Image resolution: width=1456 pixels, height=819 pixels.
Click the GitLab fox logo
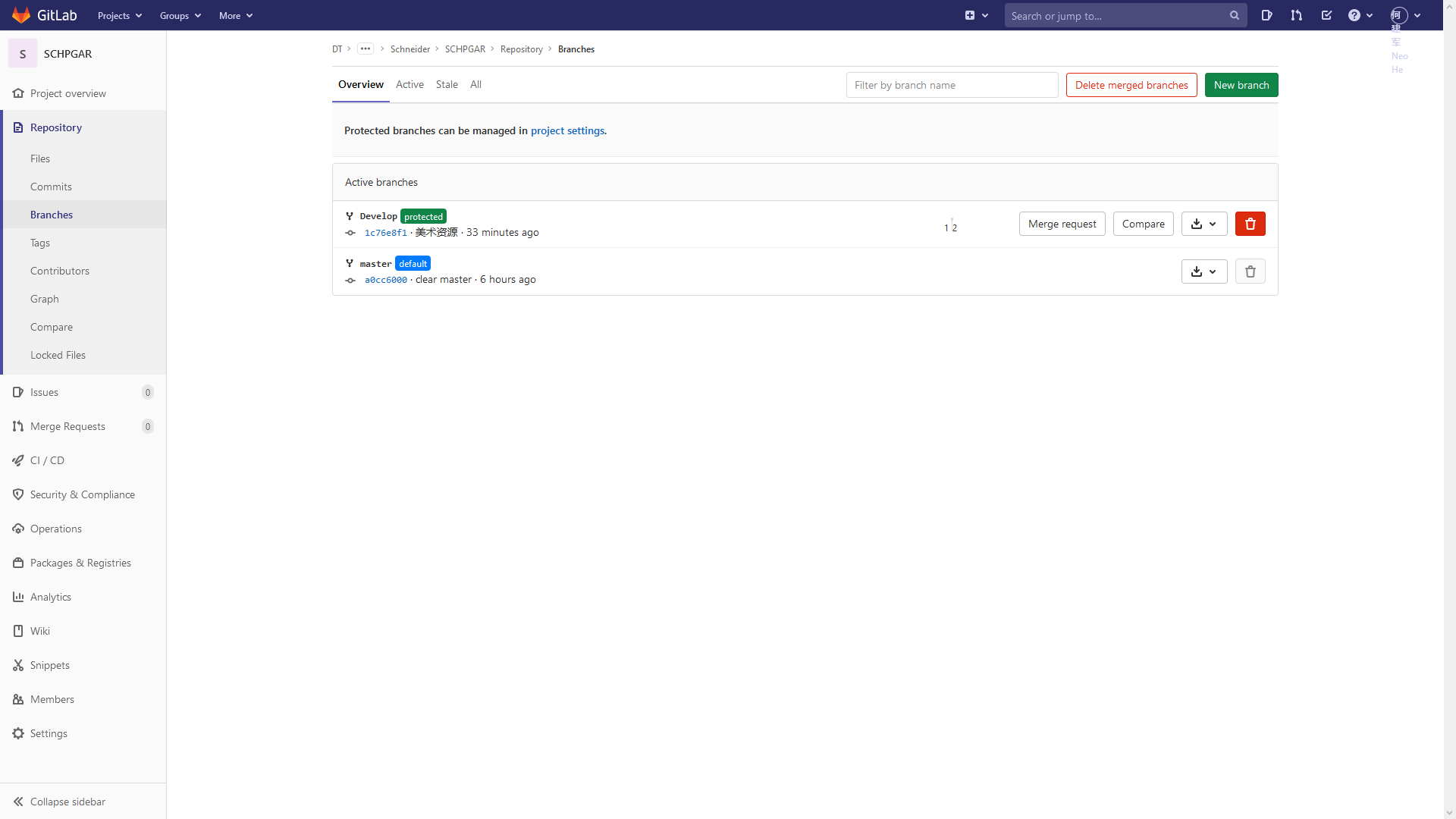click(21, 15)
